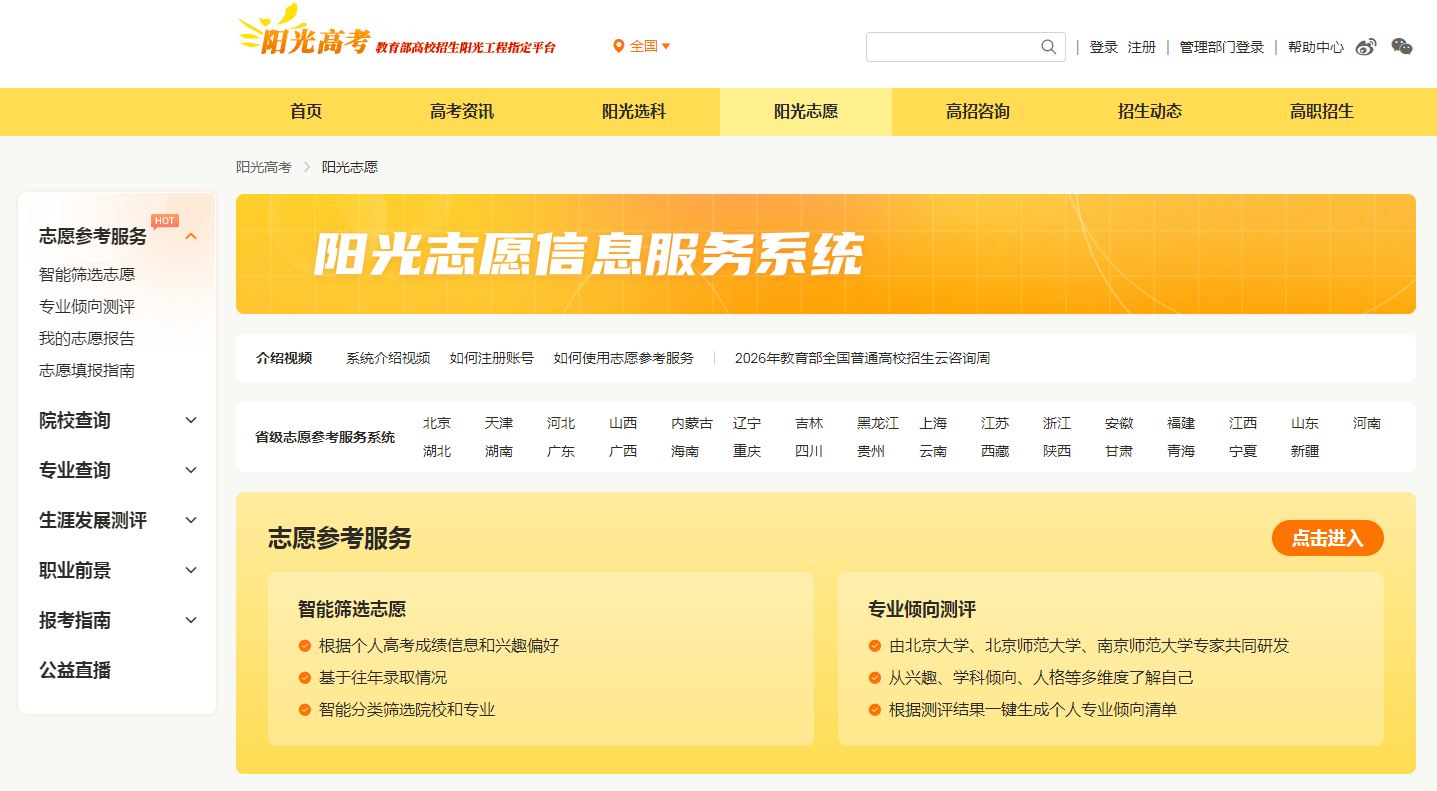Click the 志愿参考服务 section heading
The width and height of the screenshot is (1437, 791).
(340, 539)
